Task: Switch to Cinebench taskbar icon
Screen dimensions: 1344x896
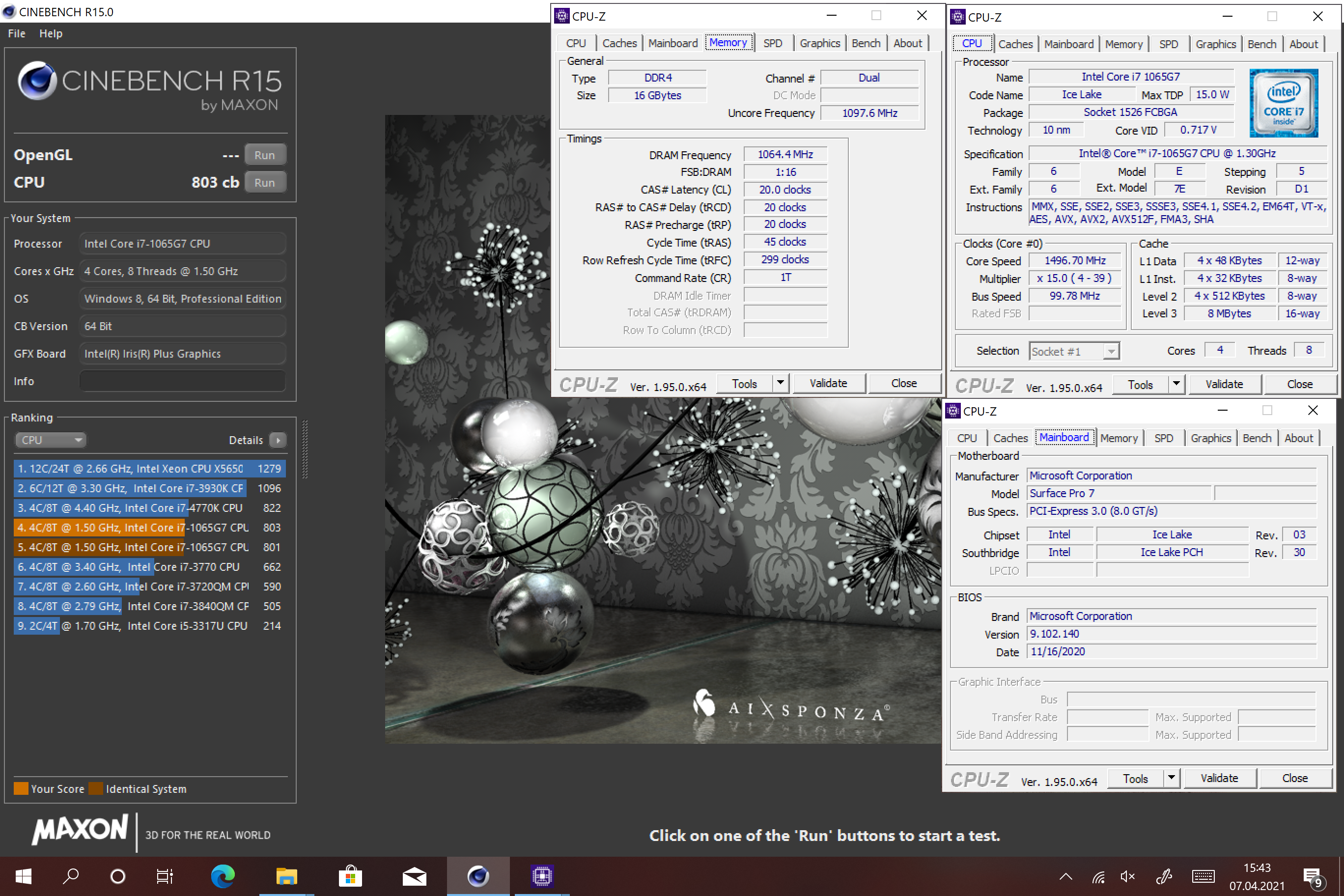Action: pyautogui.click(x=478, y=876)
